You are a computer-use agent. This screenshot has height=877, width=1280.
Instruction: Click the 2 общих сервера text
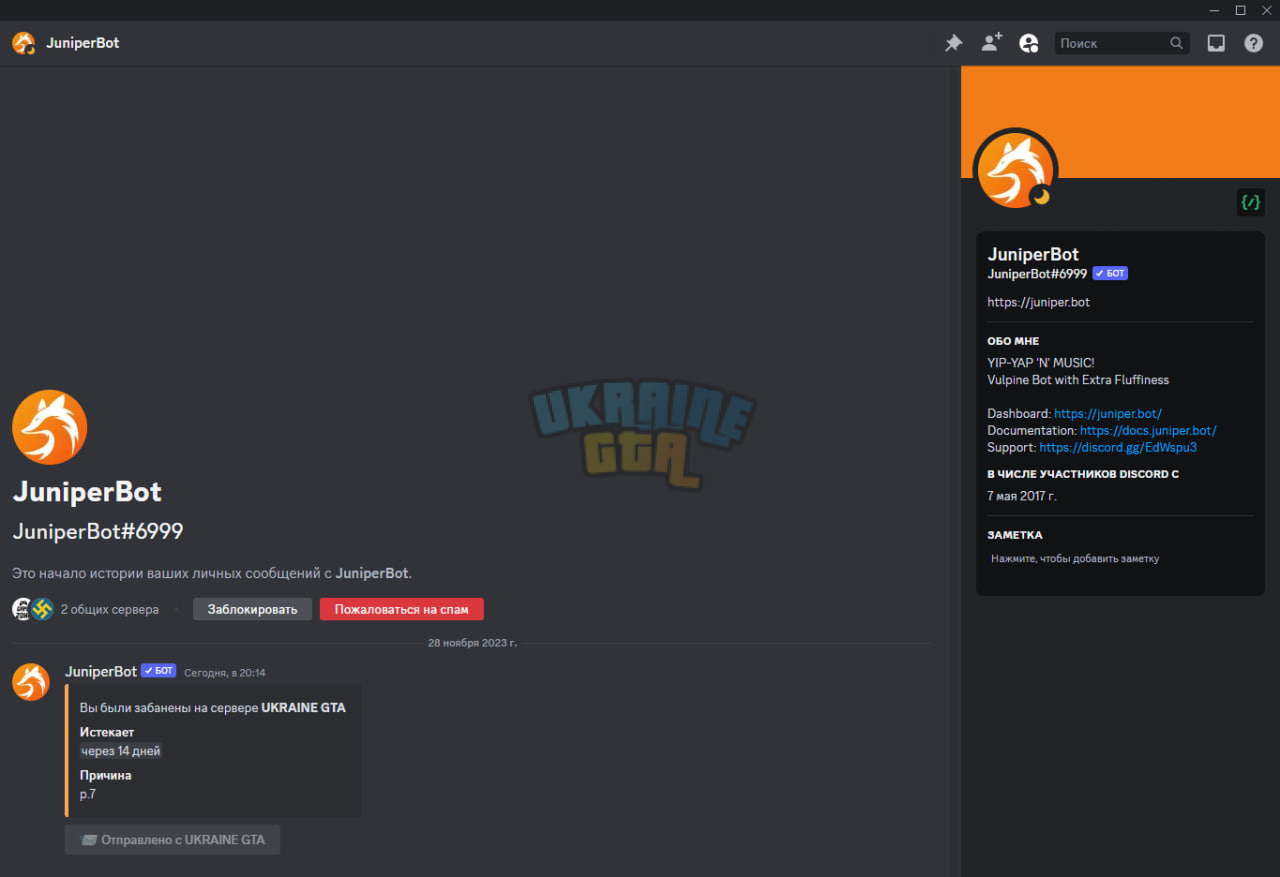pyautogui.click(x=110, y=609)
